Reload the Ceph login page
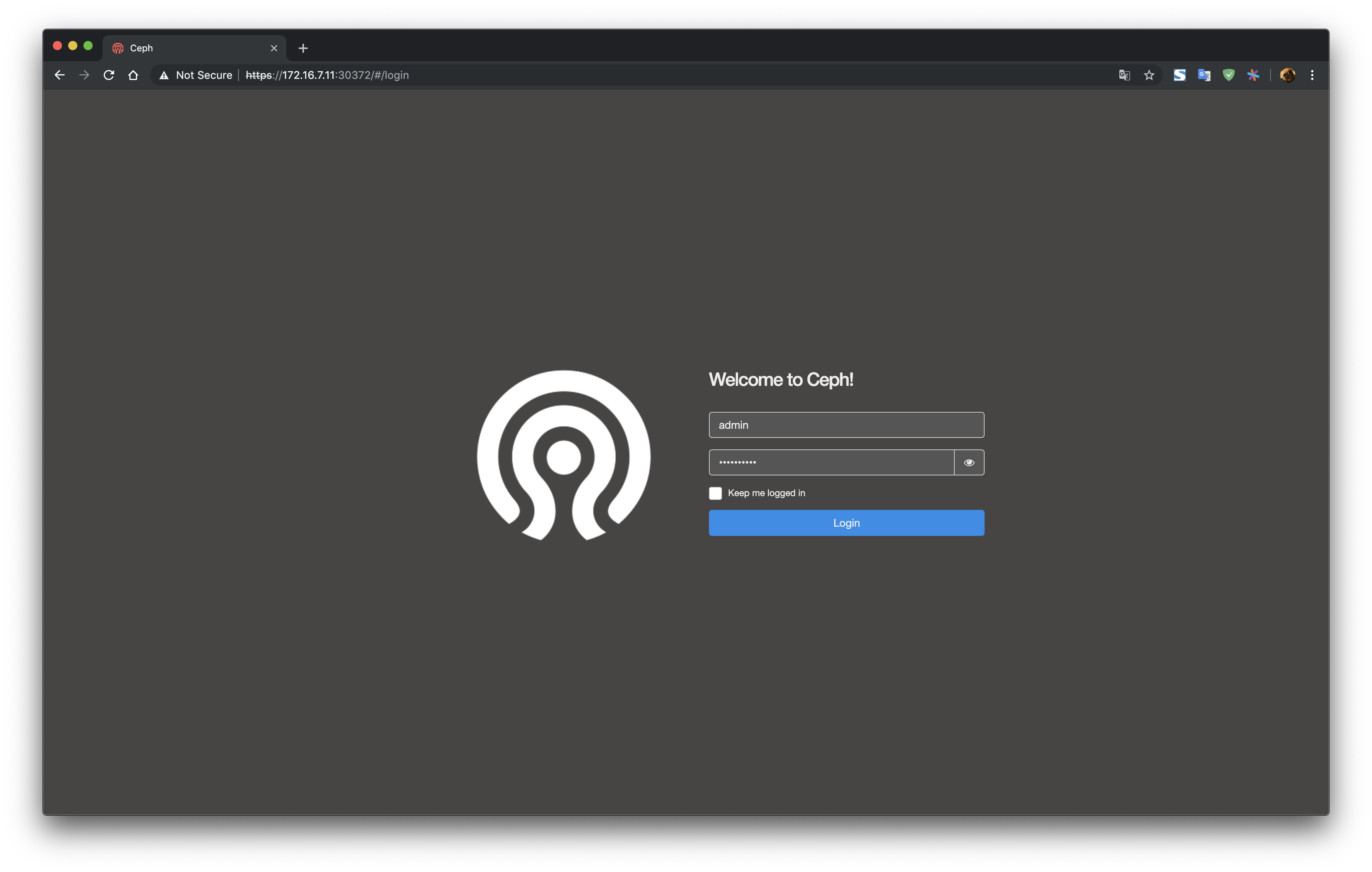This screenshot has height=872, width=1372. (109, 75)
